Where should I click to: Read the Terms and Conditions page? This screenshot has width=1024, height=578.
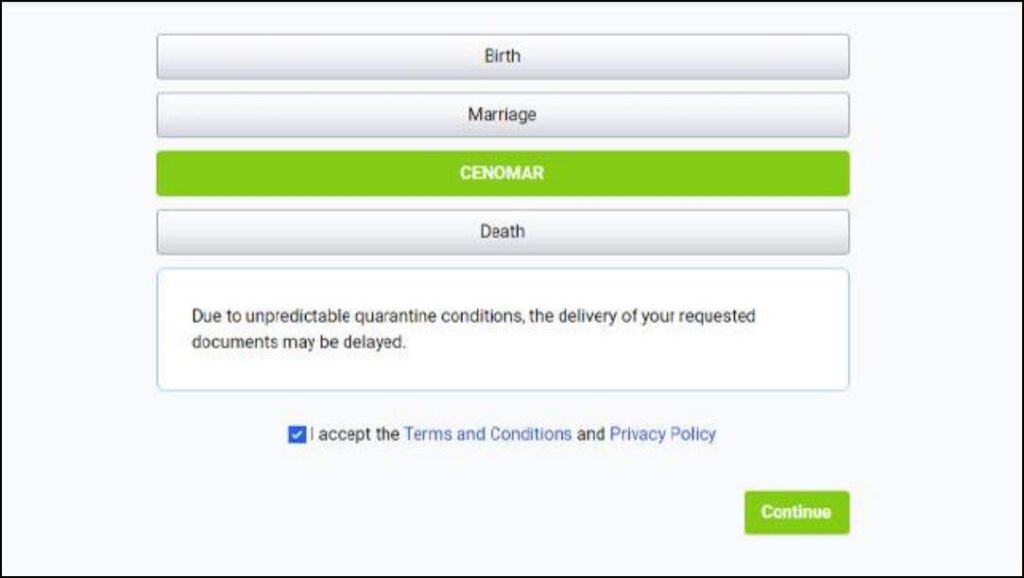click(488, 434)
